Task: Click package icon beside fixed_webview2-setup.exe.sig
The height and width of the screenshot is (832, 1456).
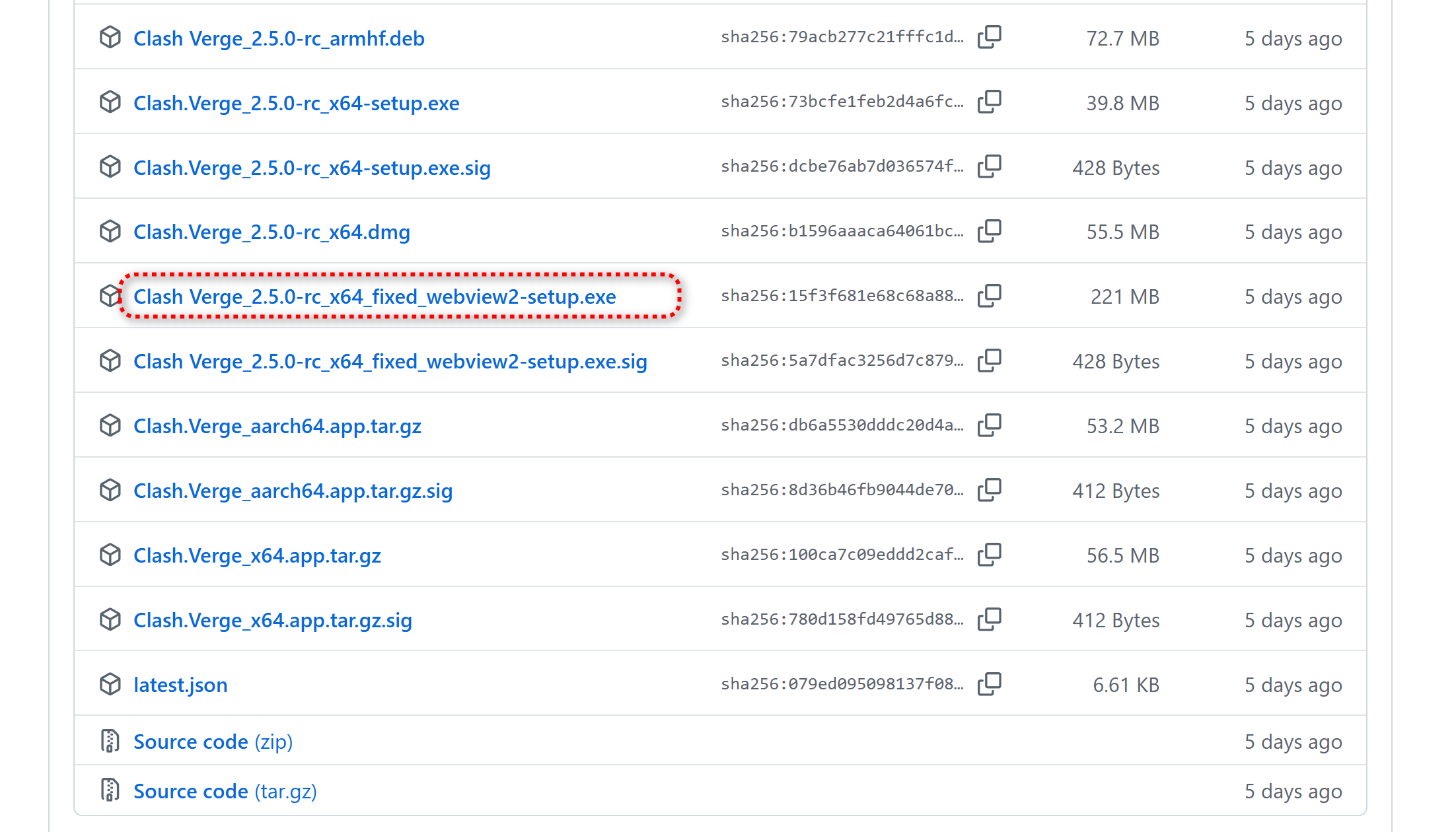Action: tap(110, 361)
